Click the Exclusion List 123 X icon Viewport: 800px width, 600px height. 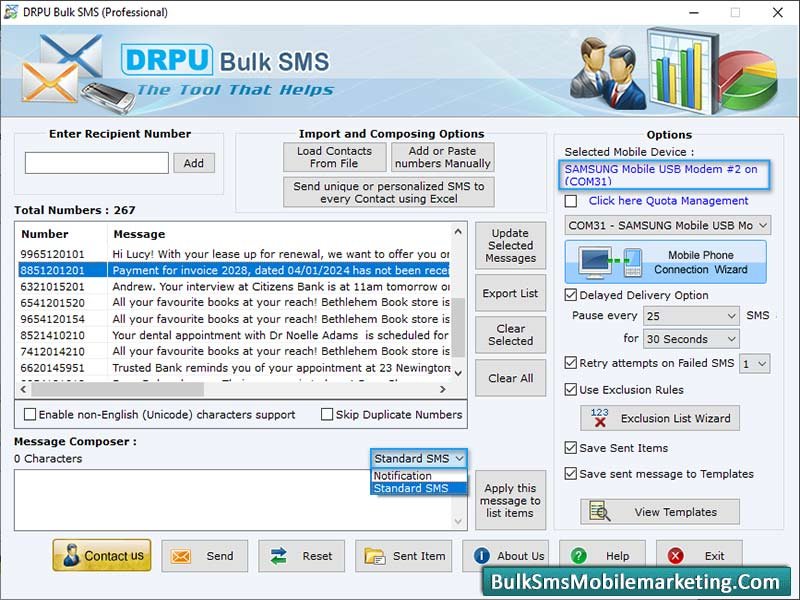(x=599, y=418)
